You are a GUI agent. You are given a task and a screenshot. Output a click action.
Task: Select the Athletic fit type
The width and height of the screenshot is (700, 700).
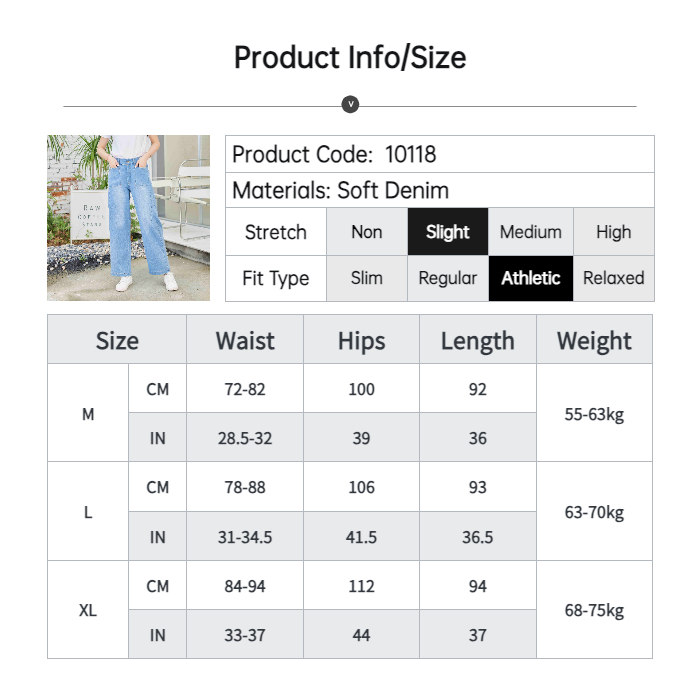coord(530,278)
